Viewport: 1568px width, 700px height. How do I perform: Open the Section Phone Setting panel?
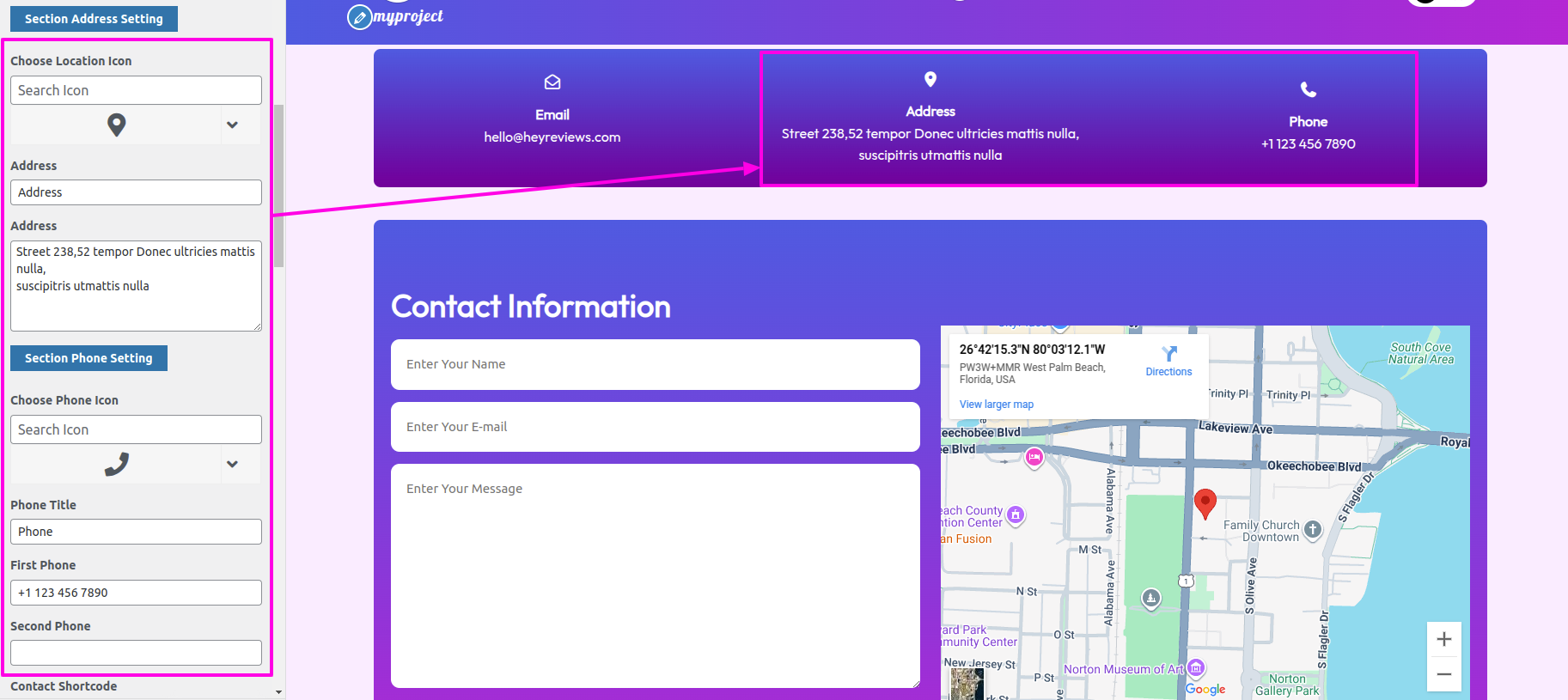point(88,358)
